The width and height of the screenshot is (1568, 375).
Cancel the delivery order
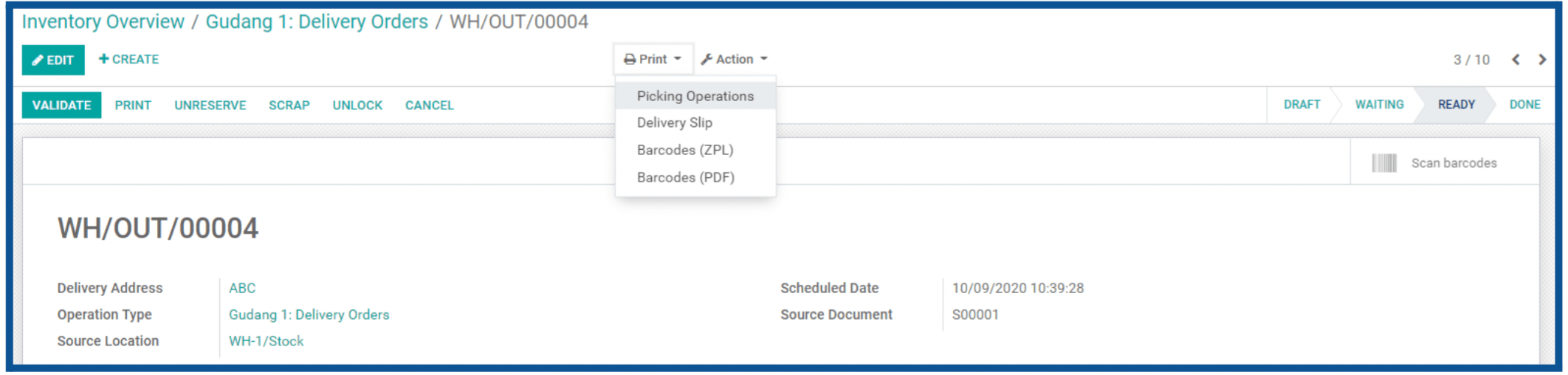click(x=429, y=106)
